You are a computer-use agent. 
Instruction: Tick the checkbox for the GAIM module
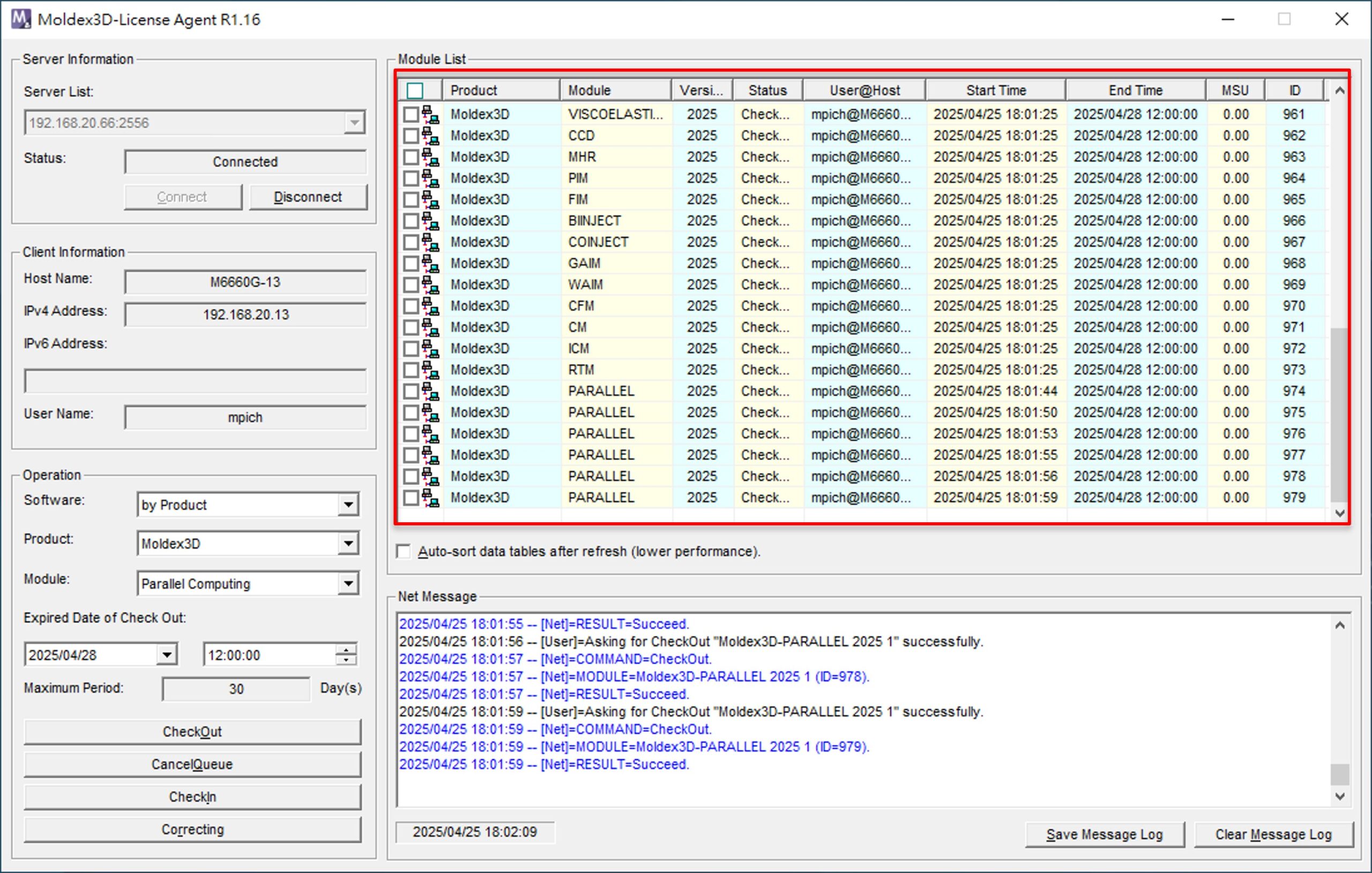pos(411,263)
